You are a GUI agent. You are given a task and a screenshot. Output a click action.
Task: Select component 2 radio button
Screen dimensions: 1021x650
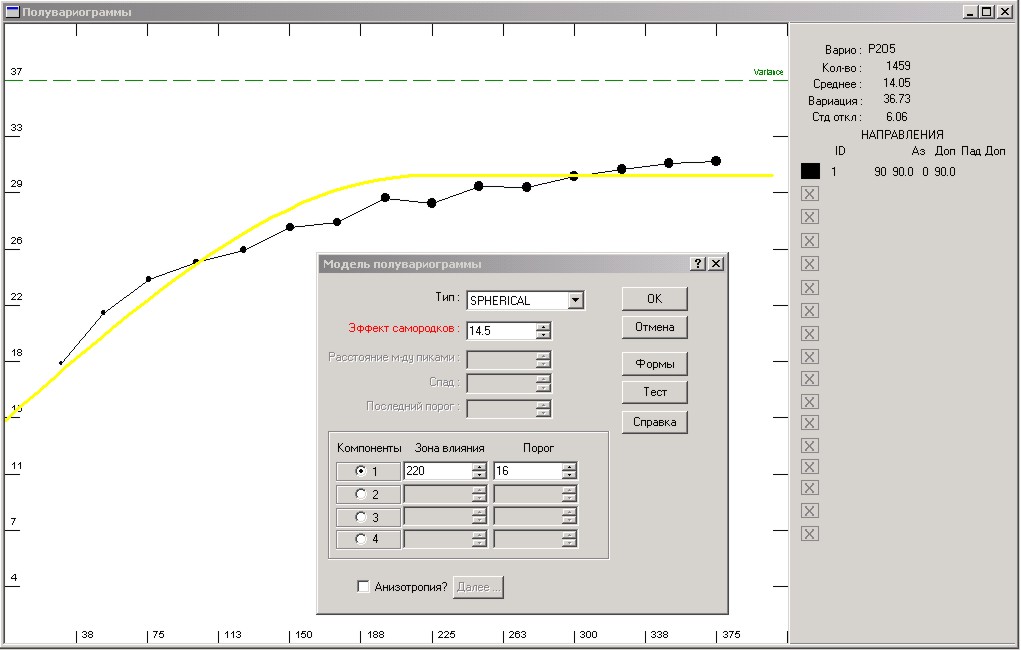tap(361, 494)
